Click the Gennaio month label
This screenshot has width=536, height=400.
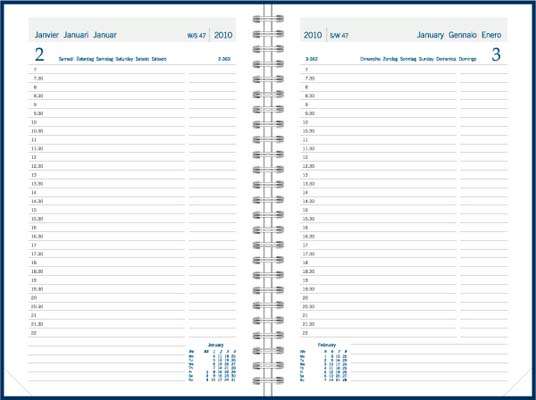[x=463, y=35]
